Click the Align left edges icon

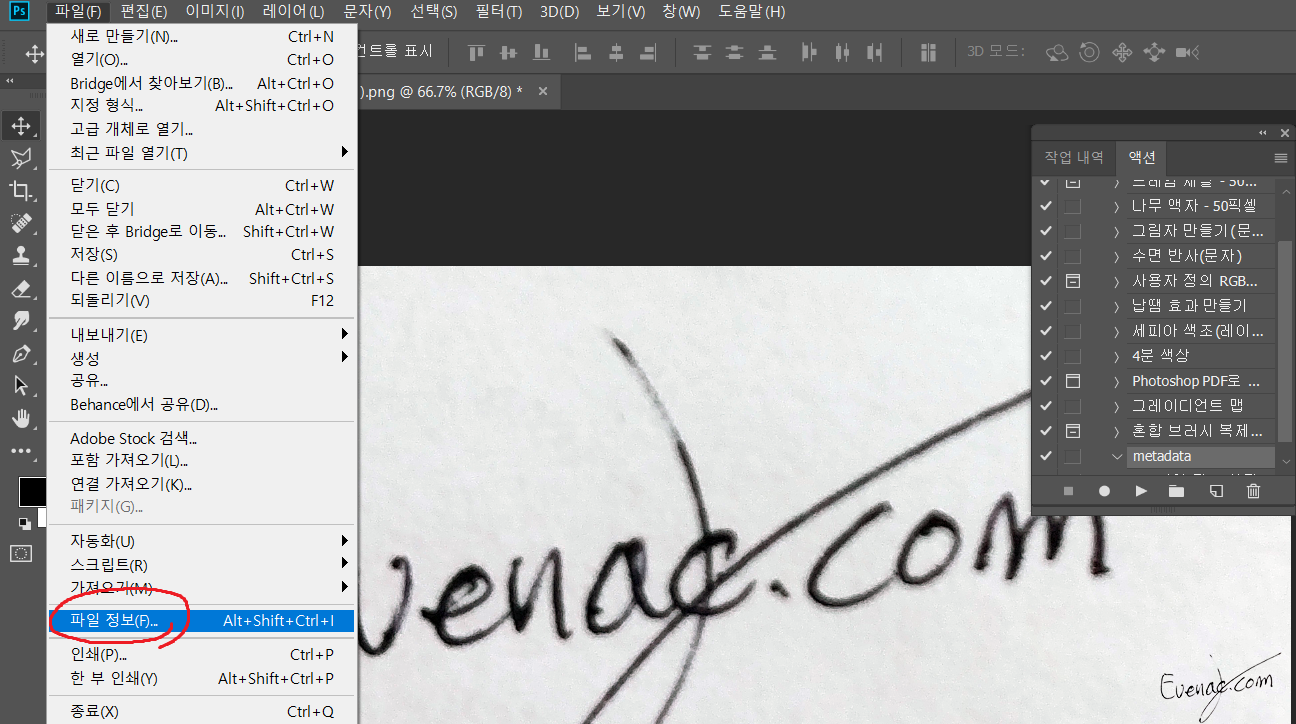(x=584, y=52)
